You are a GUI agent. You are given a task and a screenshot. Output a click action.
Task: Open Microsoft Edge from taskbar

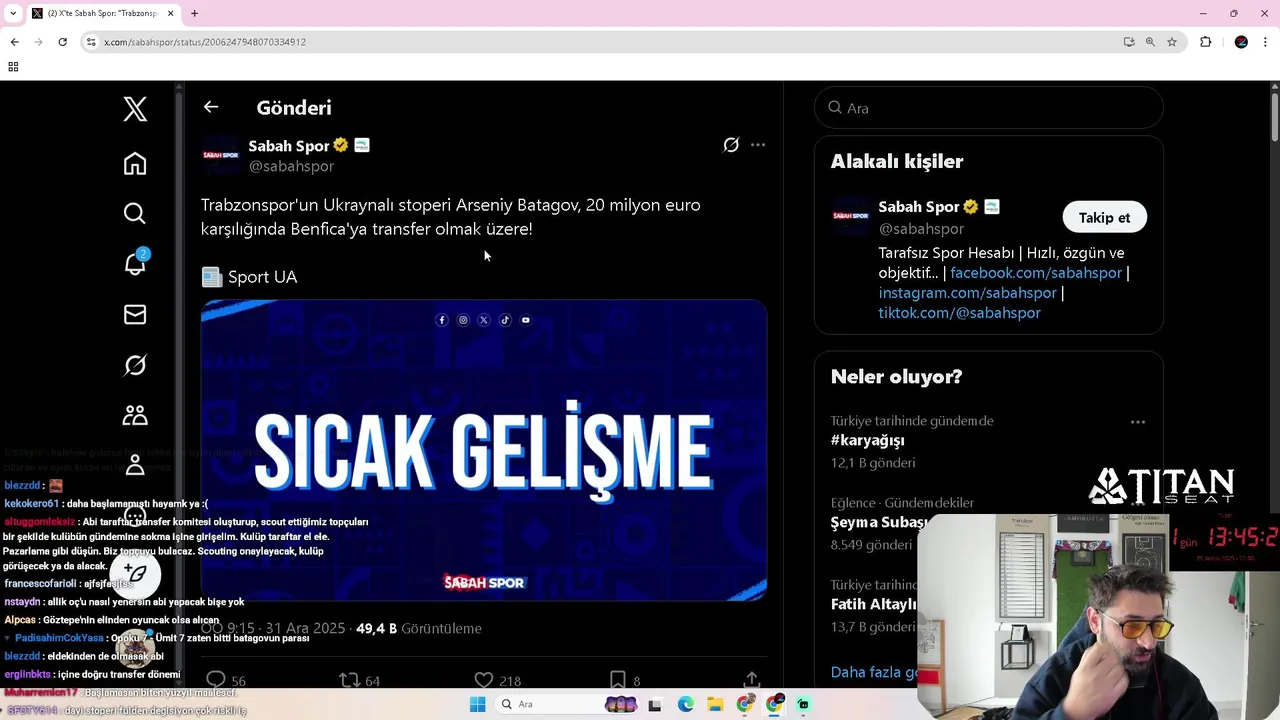point(685,704)
